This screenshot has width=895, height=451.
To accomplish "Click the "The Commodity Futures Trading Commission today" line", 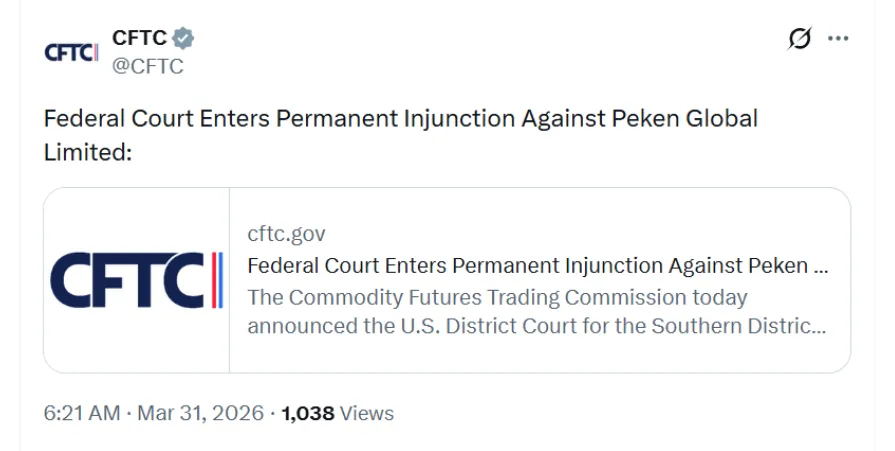I will coord(497,297).
